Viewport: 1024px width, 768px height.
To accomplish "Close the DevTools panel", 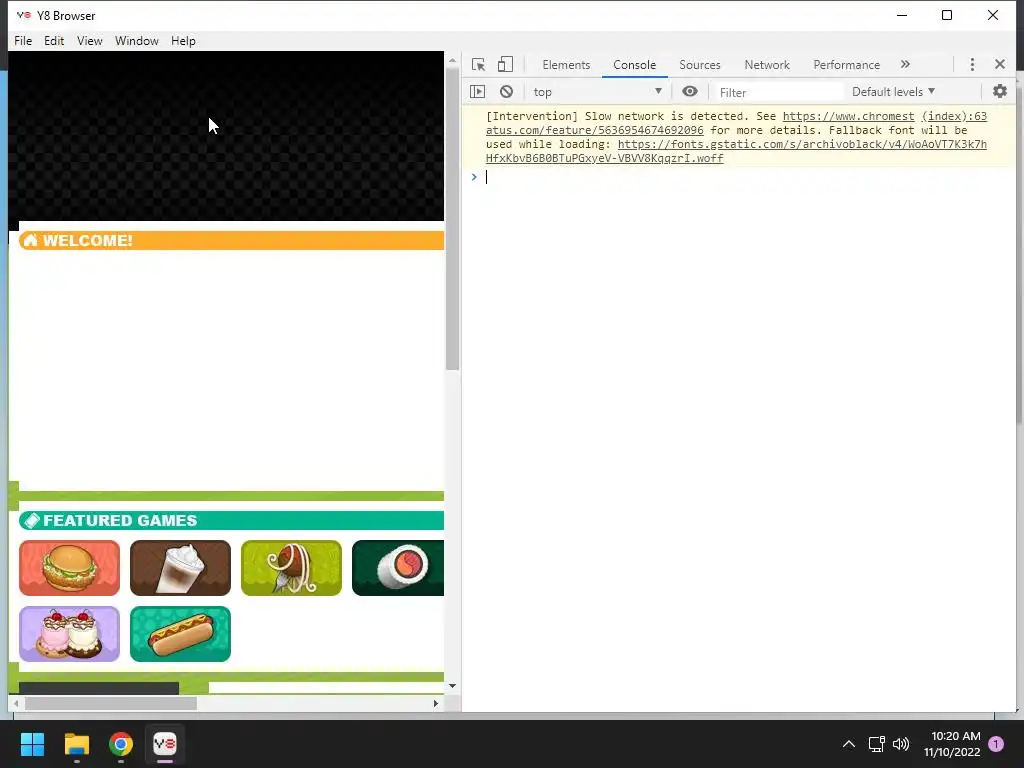I will [1000, 64].
